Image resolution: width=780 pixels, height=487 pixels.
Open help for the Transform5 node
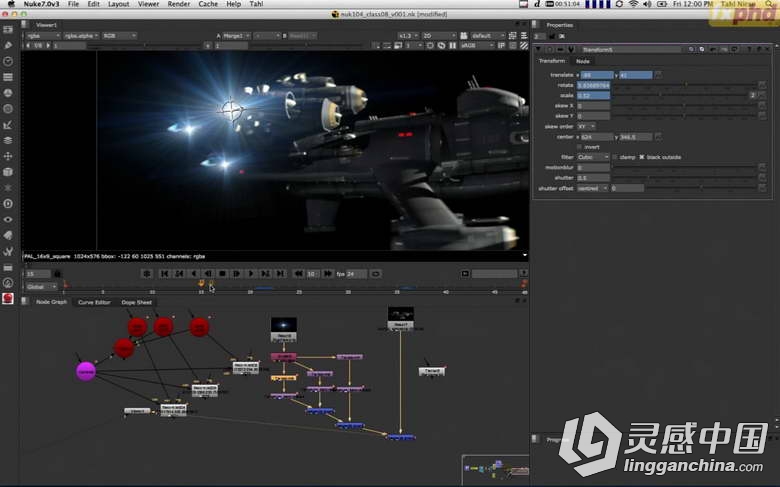(x=749, y=50)
